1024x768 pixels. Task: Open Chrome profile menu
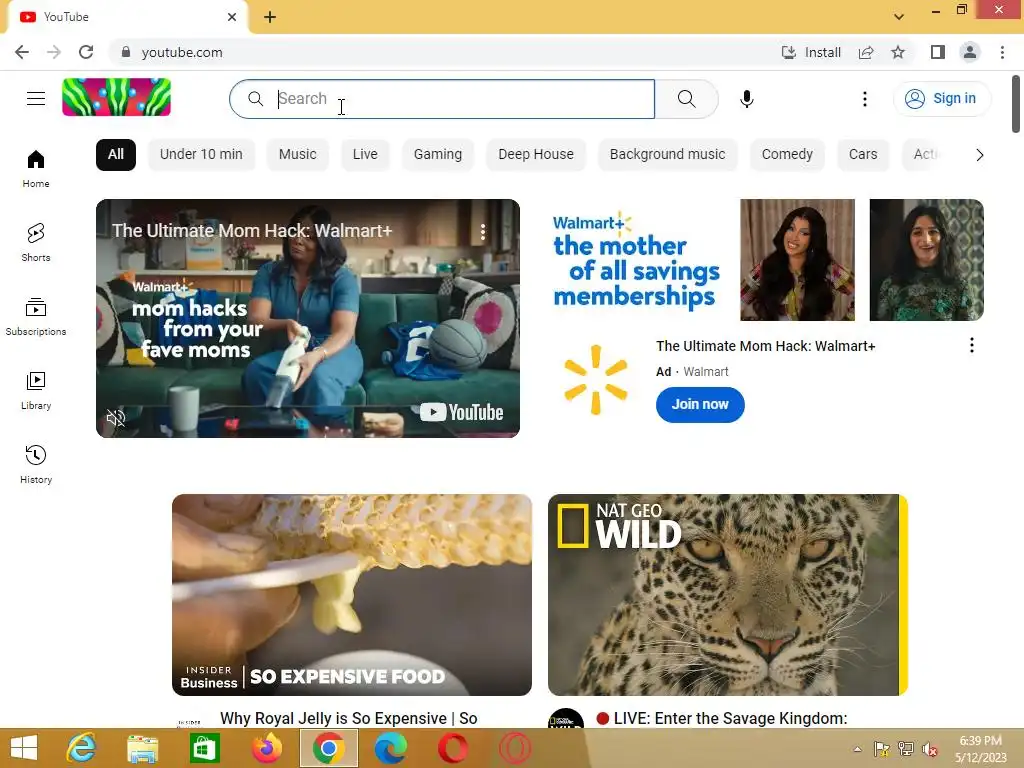pyautogui.click(x=970, y=52)
